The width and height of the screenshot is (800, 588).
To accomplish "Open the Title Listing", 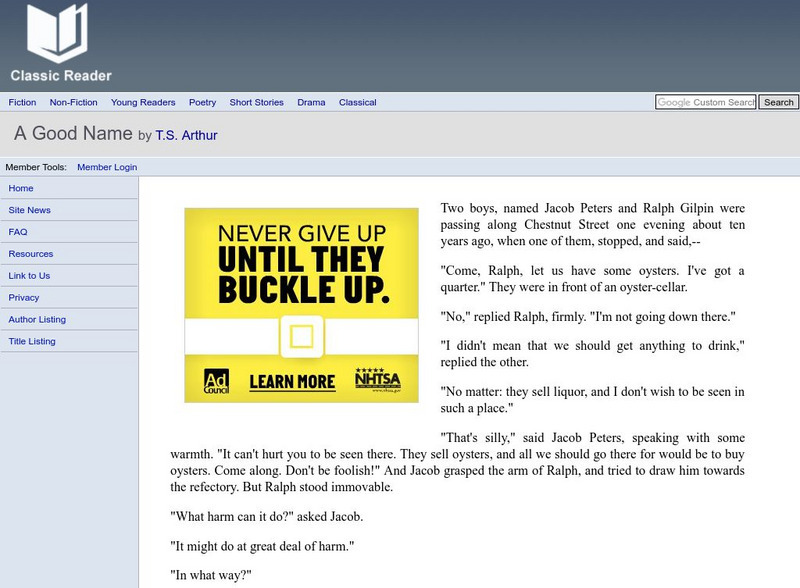I will point(32,341).
